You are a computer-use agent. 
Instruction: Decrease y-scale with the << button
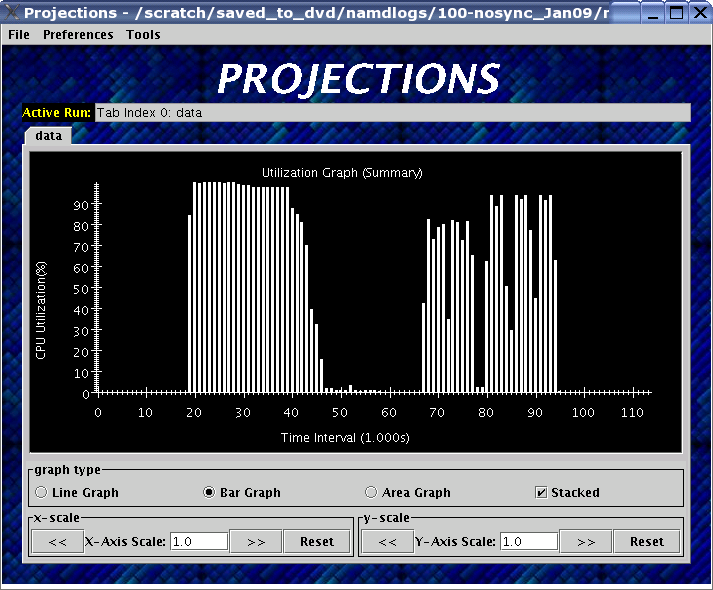coord(387,541)
